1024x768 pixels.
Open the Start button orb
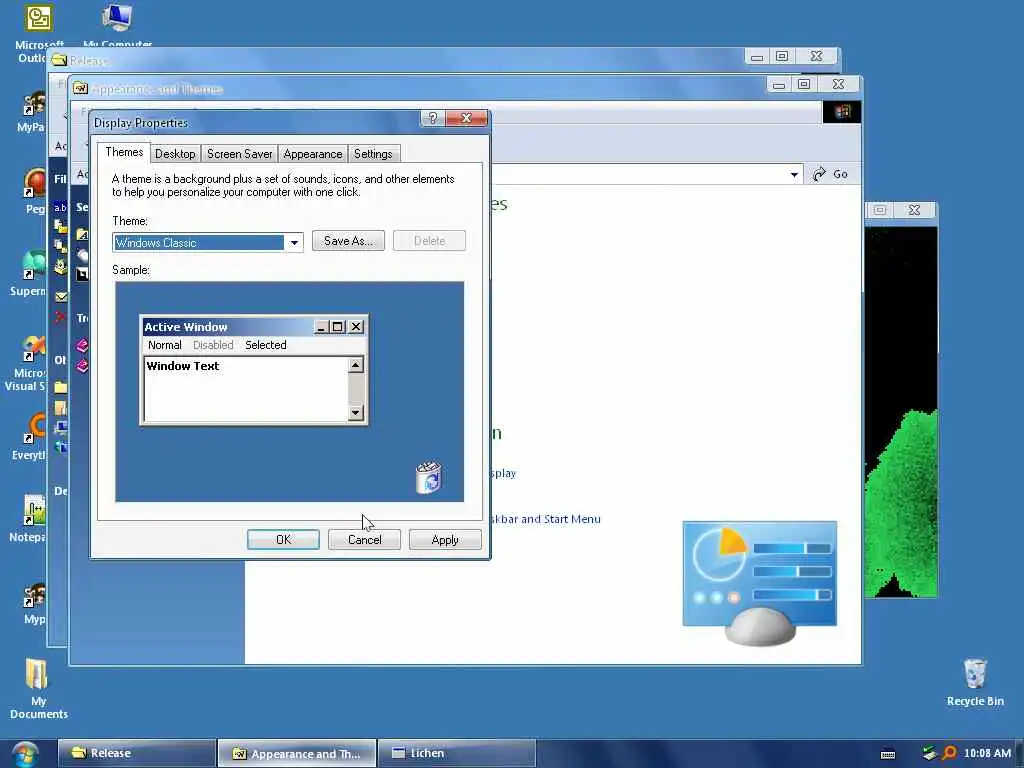click(24, 754)
